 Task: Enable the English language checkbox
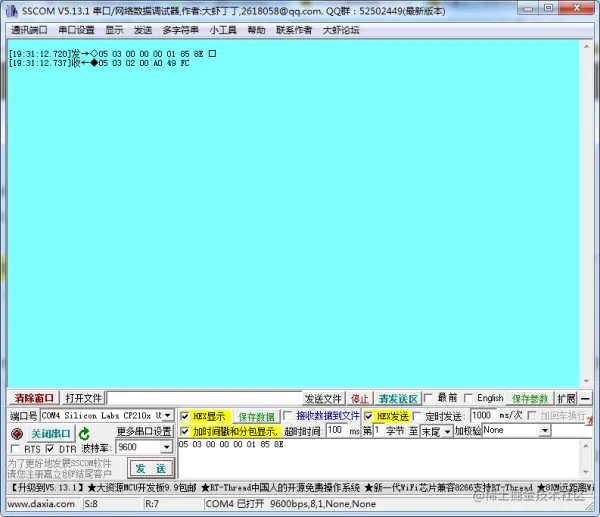[468, 398]
